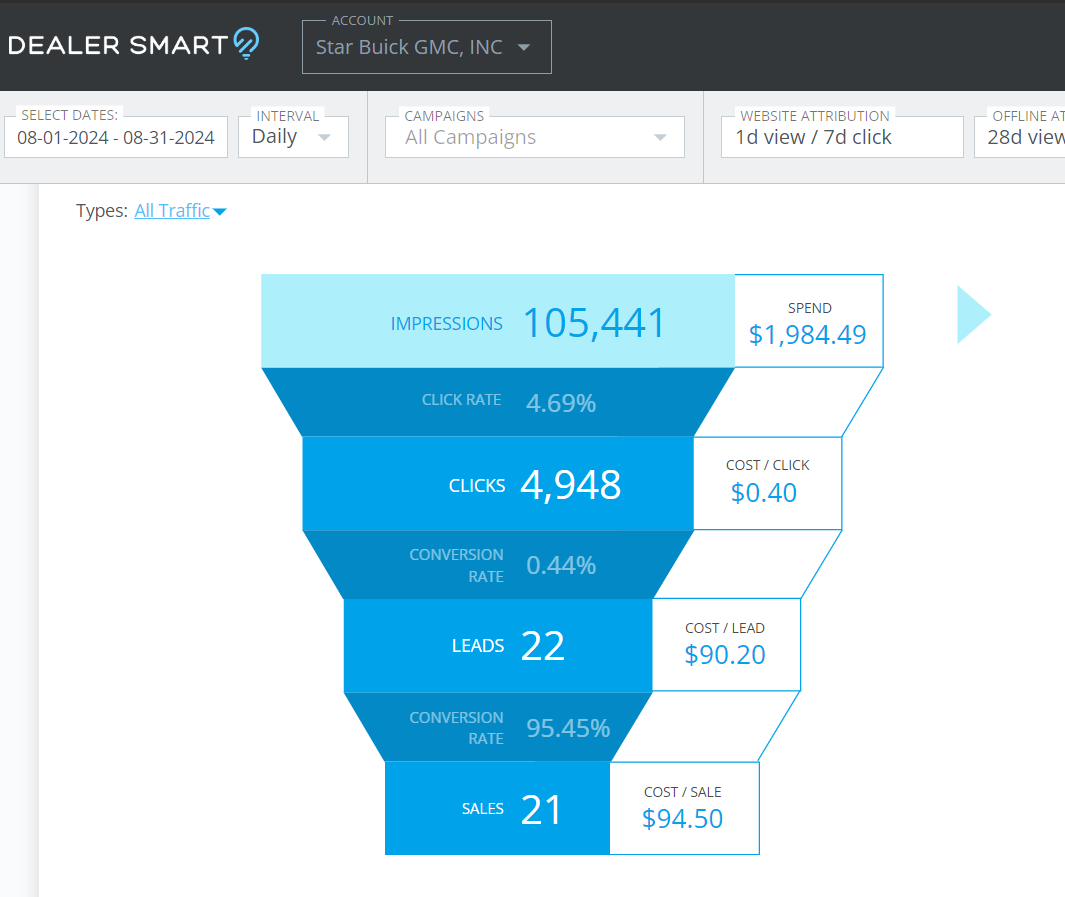Click the Cost / Sale box
Viewport: 1065px width, 897px height.
click(683, 808)
